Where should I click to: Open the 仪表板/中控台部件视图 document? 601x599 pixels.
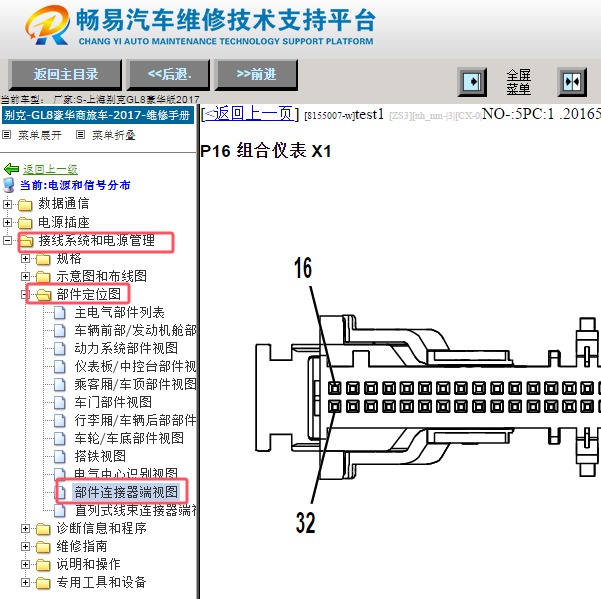coord(136,366)
